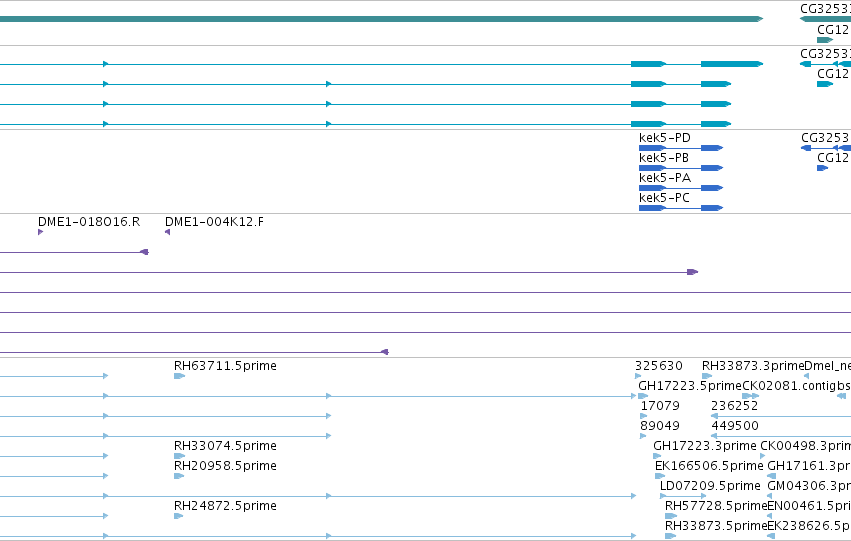Select the GH17161.3pr EST label
The image size is (851, 541).
[809, 466]
